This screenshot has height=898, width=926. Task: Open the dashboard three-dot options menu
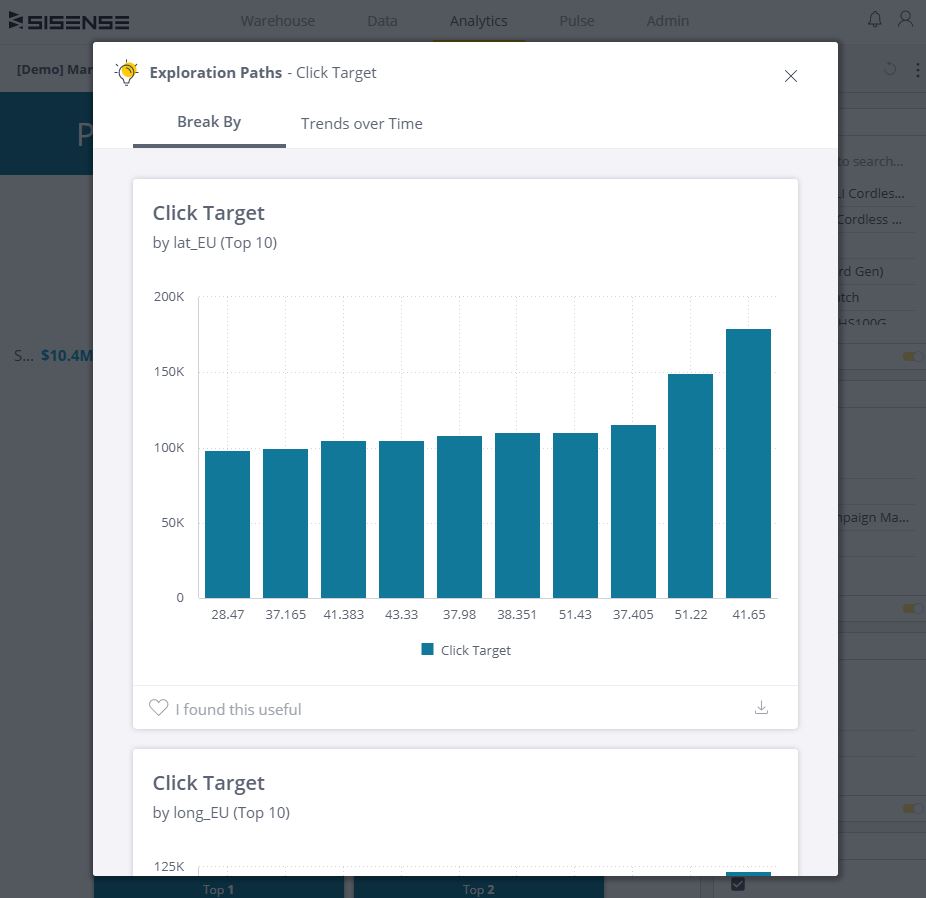(917, 70)
